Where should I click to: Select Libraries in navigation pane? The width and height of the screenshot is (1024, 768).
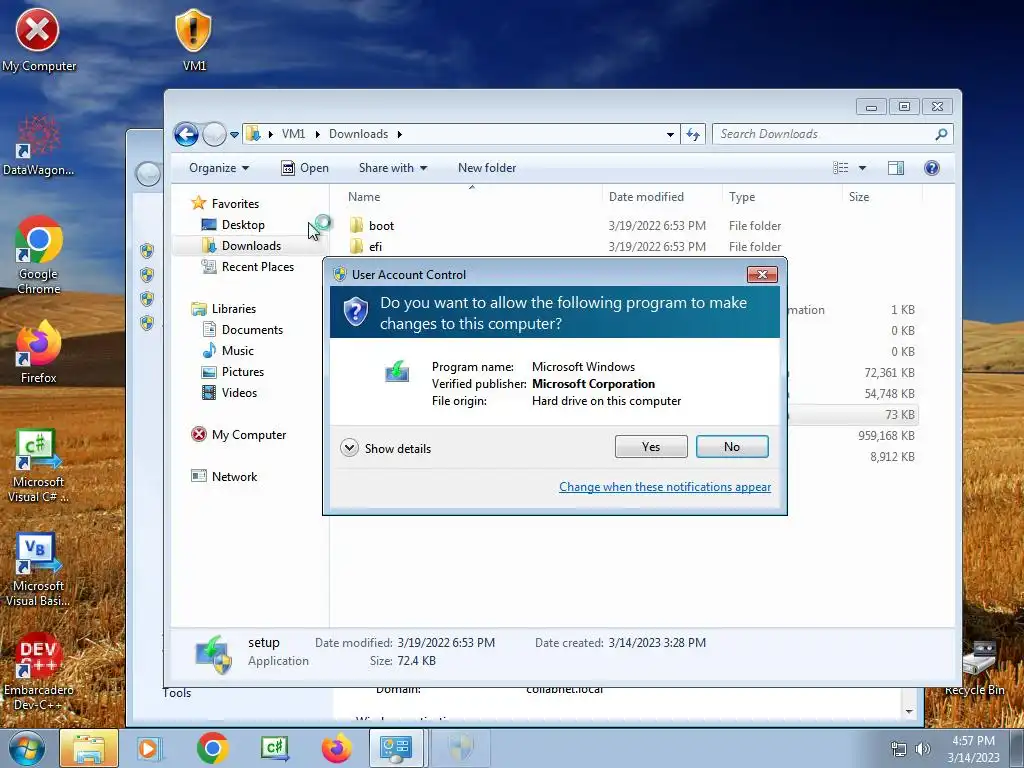coord(223,309)
